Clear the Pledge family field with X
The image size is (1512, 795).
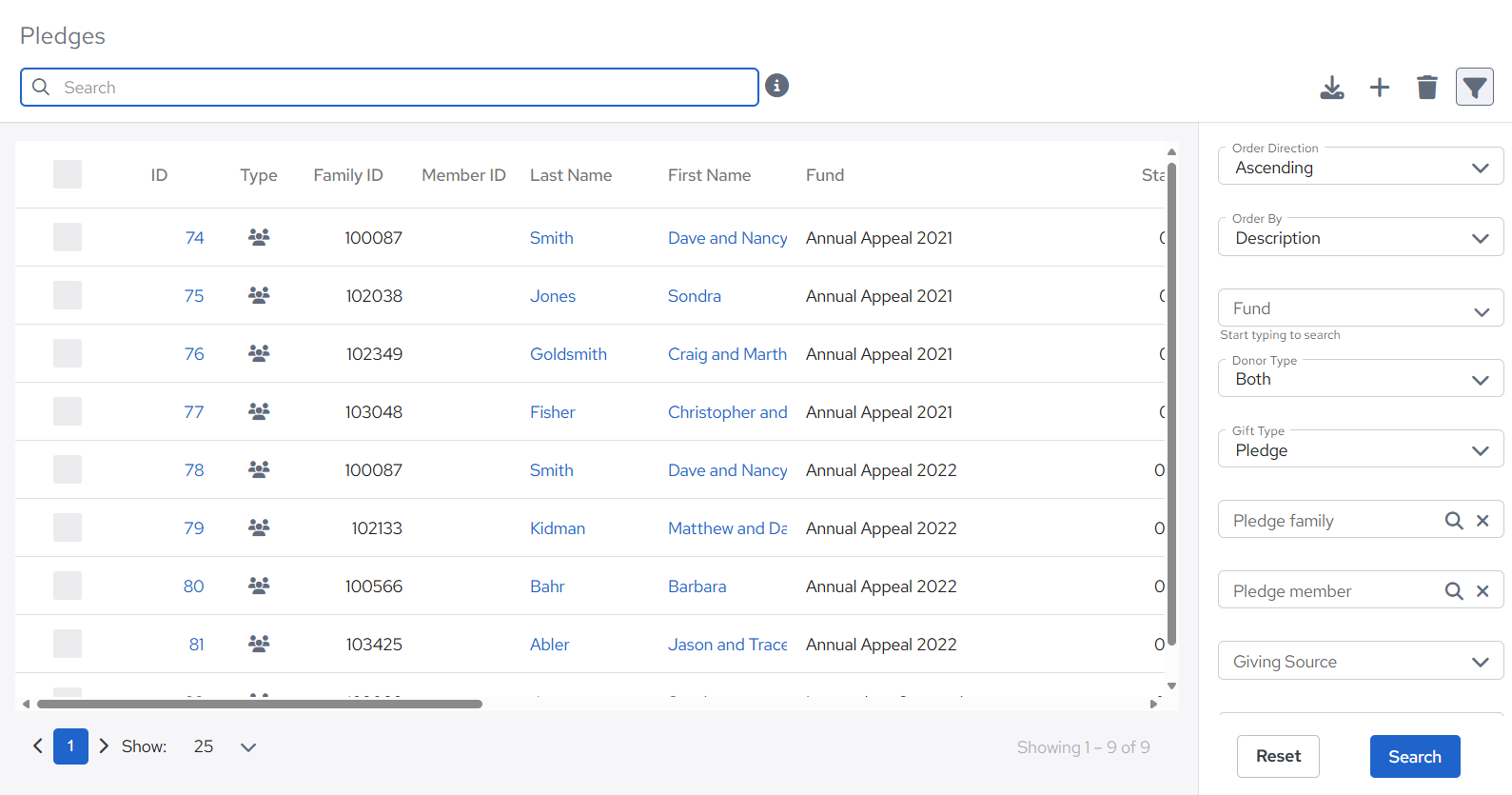tap(1483, 521)
